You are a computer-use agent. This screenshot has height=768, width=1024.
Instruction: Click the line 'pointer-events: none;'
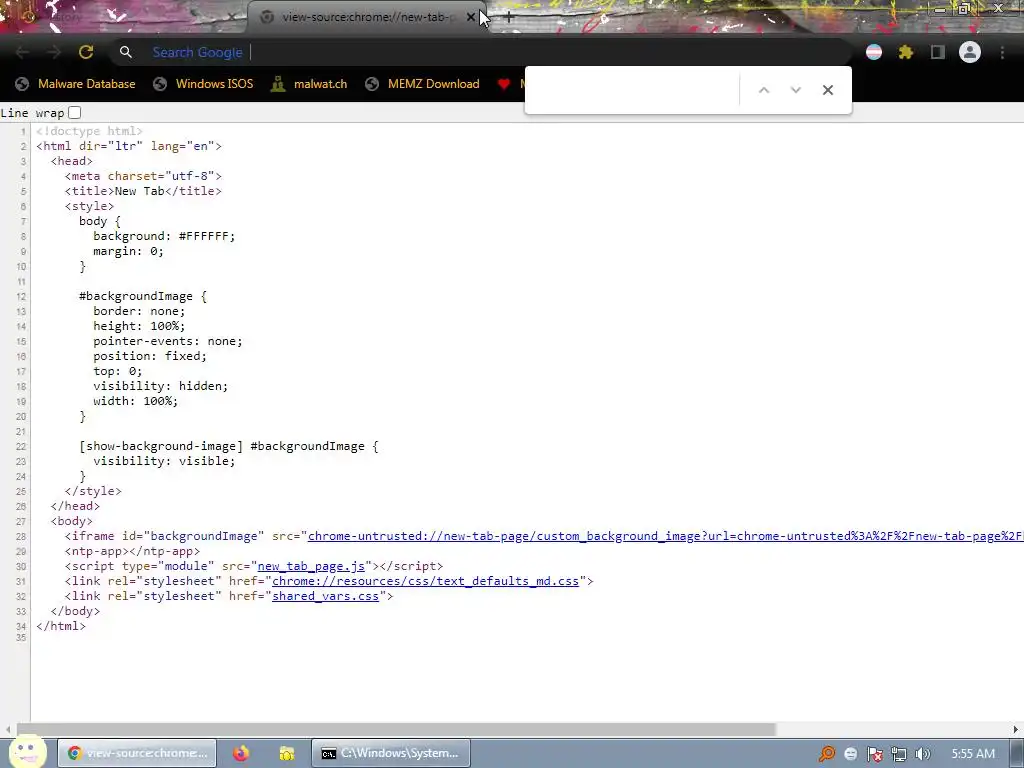tap(168, 342)
